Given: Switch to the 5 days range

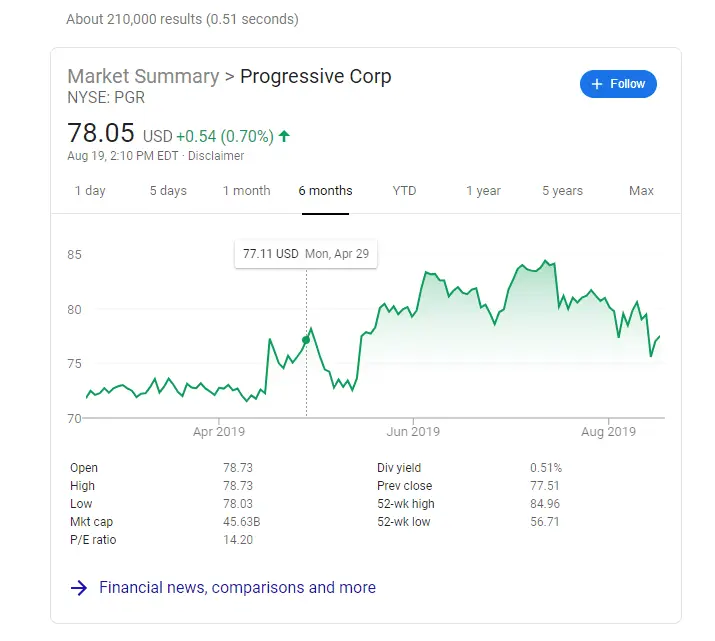Looking at the screenshot, I should 168,191.
